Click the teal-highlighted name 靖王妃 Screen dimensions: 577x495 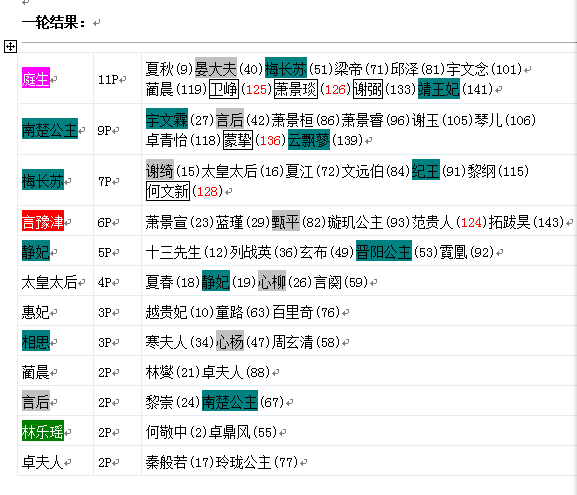(x=439, y=89)
